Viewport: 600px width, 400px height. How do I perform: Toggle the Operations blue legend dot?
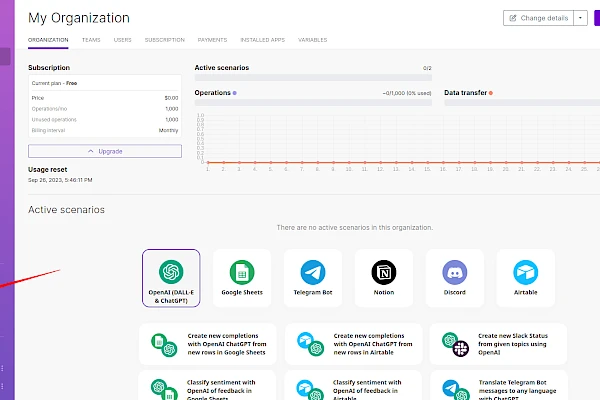point(235,92)
